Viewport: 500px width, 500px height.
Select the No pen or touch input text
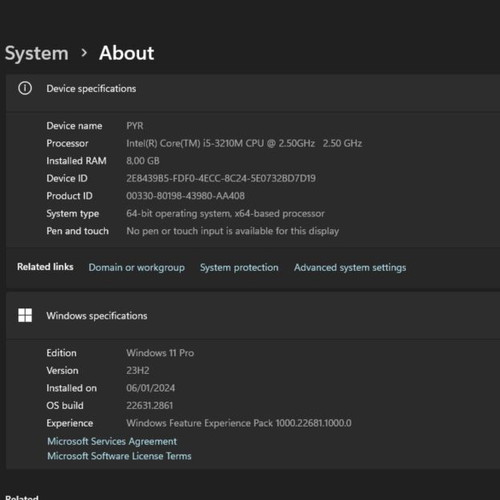click(233, 231)
